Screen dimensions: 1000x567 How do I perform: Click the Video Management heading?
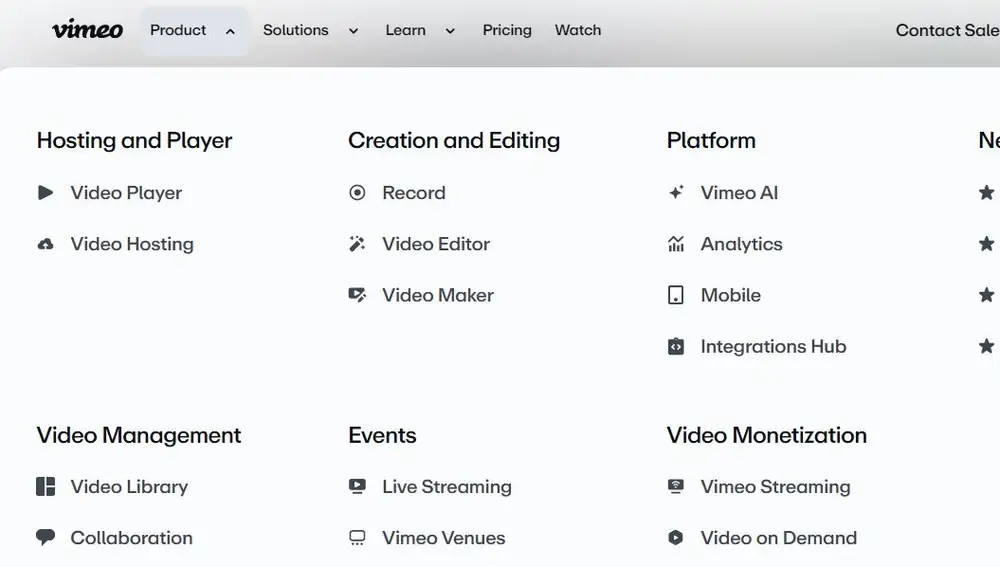pos(139,435)
